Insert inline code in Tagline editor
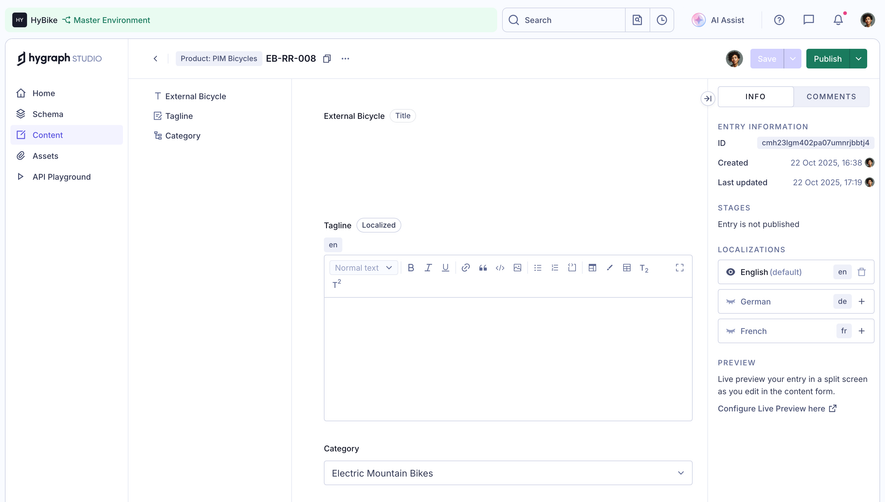Viewport: 885px width, 502px height. coord(500,268)
